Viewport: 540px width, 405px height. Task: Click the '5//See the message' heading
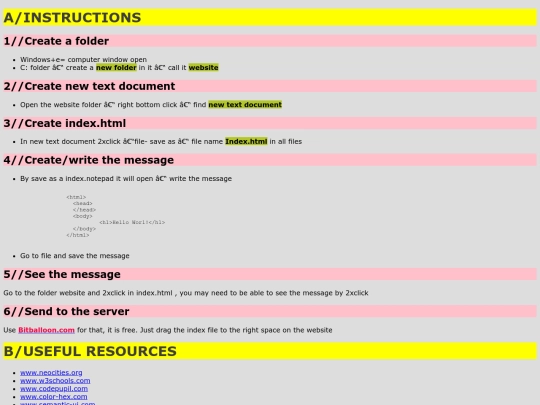pos(270,274)
